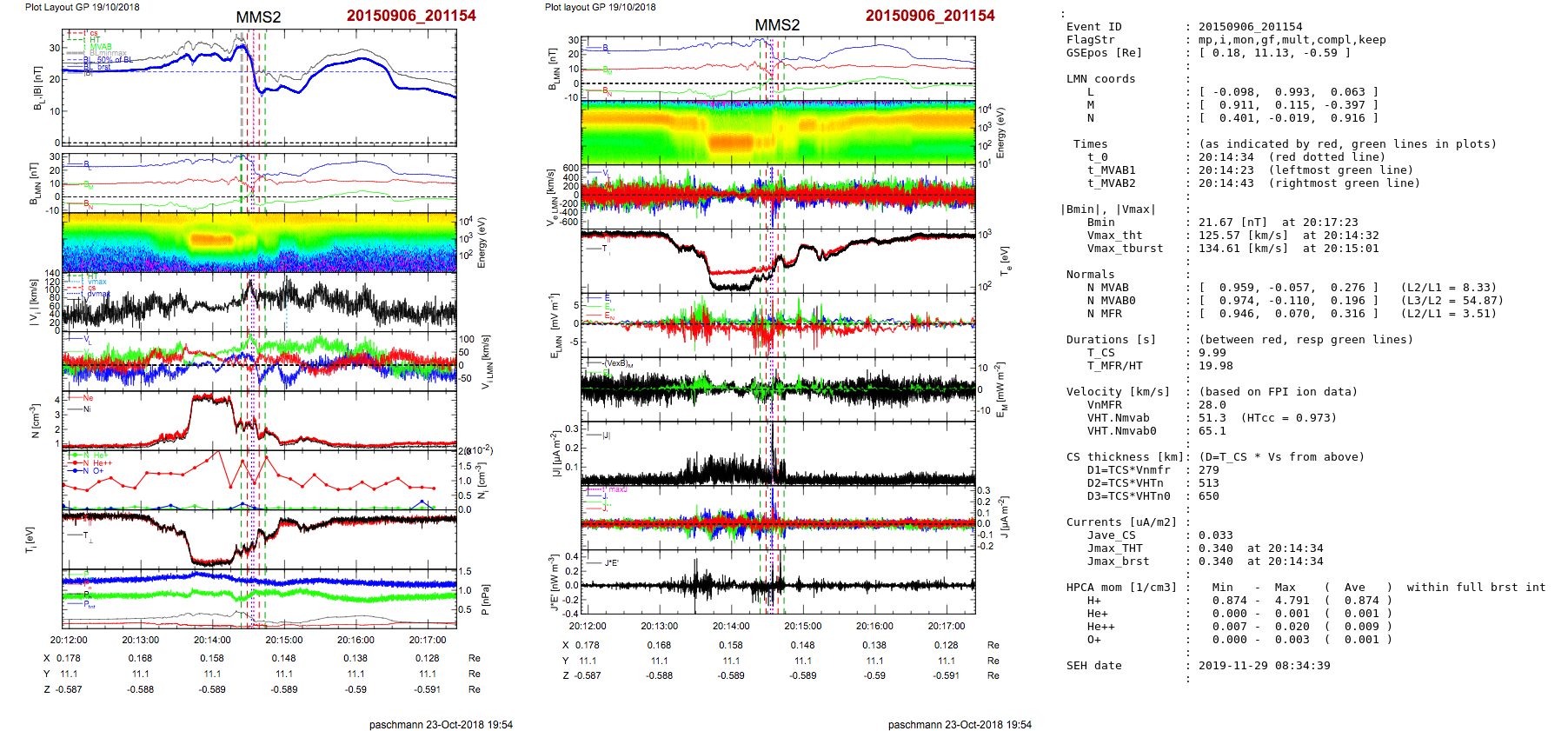Click 'paschmann 23-Oct-2018 19:54' footer under left plot
The image size is (1568, 731).
[441, 725]
